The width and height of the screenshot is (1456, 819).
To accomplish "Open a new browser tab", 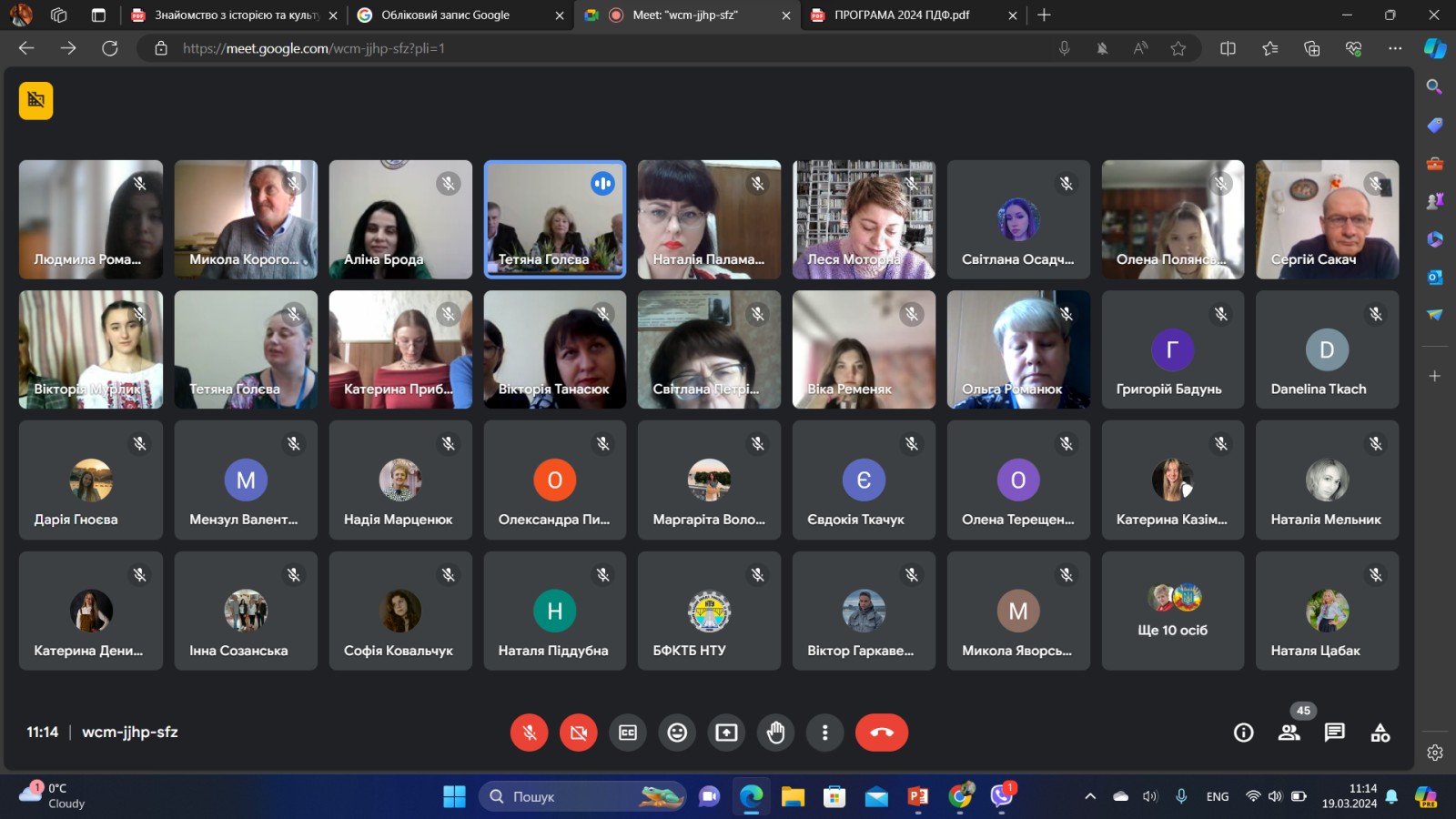I will [1044, 15].
